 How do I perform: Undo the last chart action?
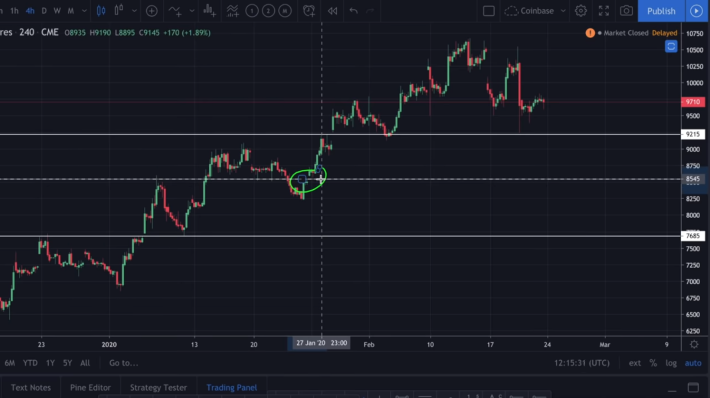354,11
